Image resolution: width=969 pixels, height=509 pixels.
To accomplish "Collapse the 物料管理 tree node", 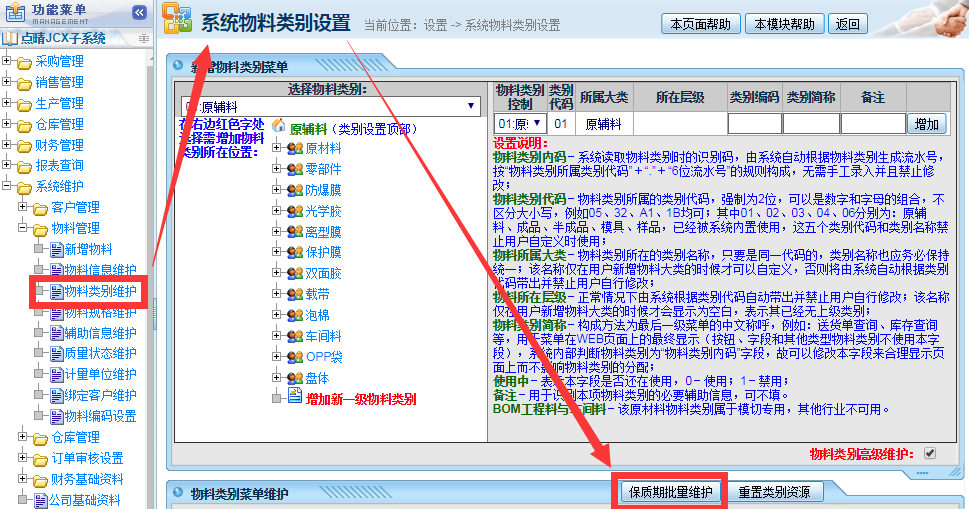I will point(23,227).
